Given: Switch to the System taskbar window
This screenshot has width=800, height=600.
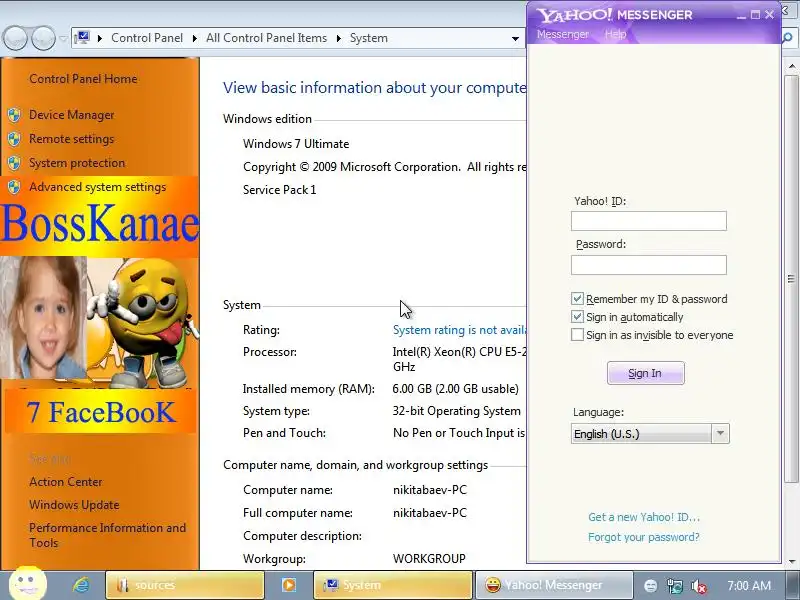Looking at the screenshot, I should click(393, 585).
